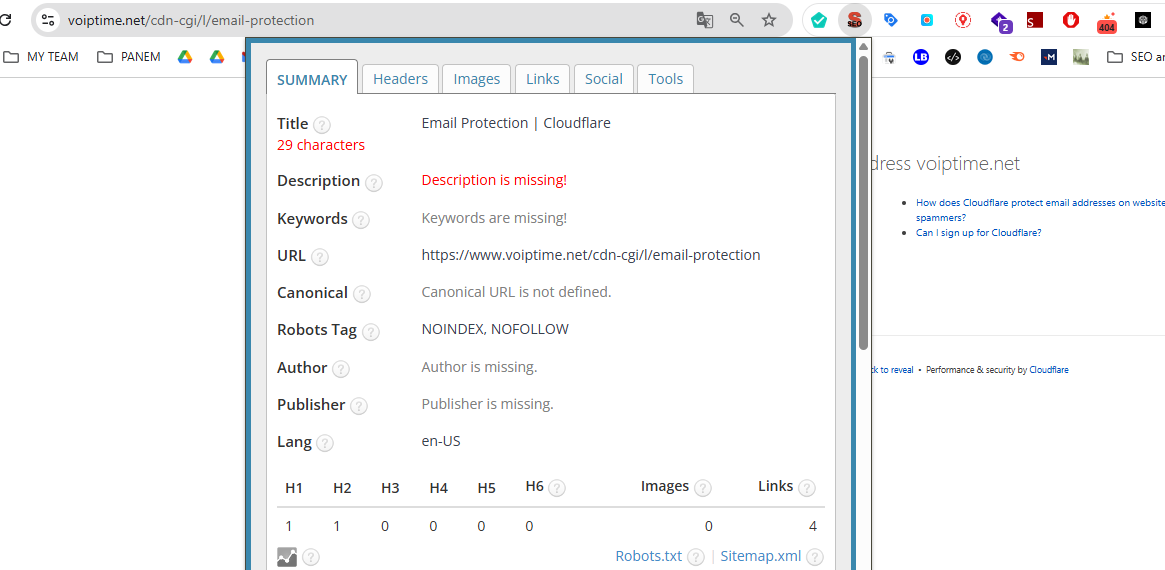Screen dimensions: 1165x570
Task: Focus the address bar URL text
Action: 191,20
